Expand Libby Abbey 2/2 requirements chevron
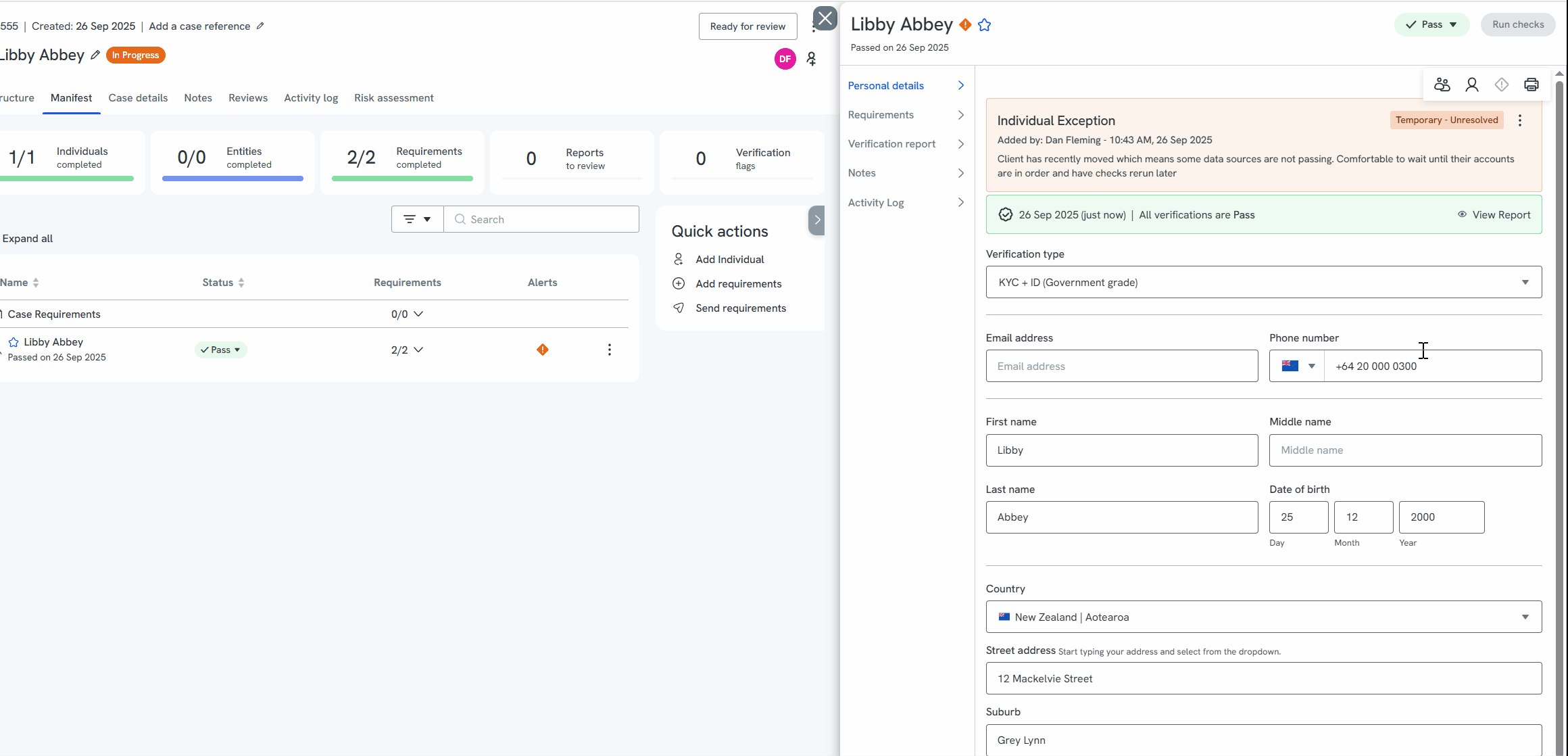The width and height of the screenshot is (1568, 756). [418, 350]
